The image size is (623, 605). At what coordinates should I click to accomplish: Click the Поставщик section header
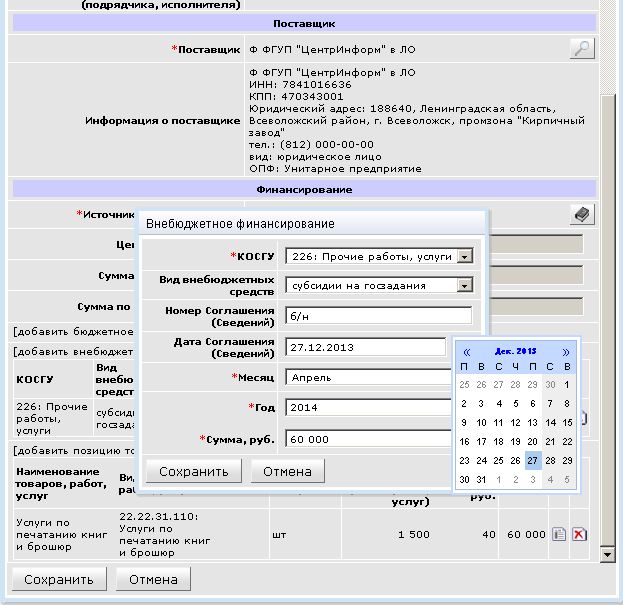304,23
